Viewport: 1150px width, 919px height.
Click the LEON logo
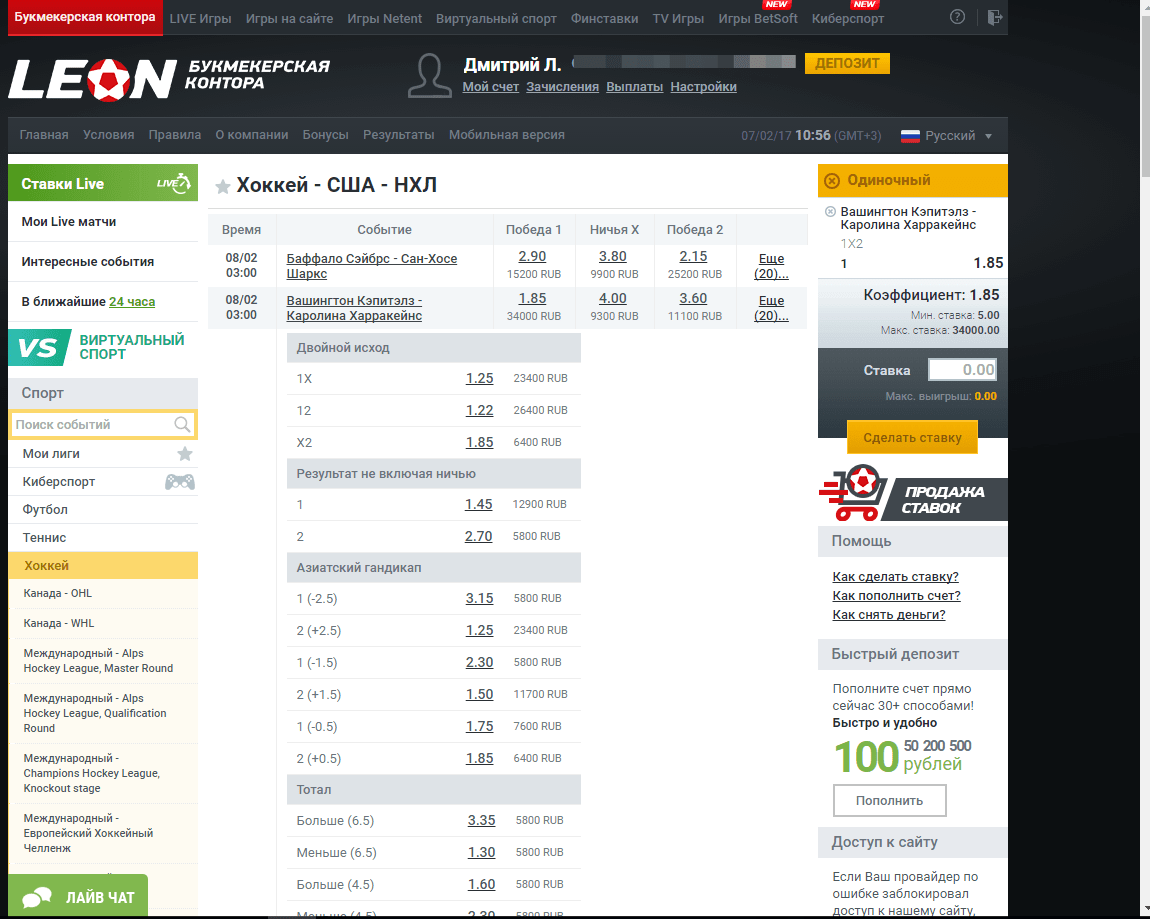[x=92, y=79]
